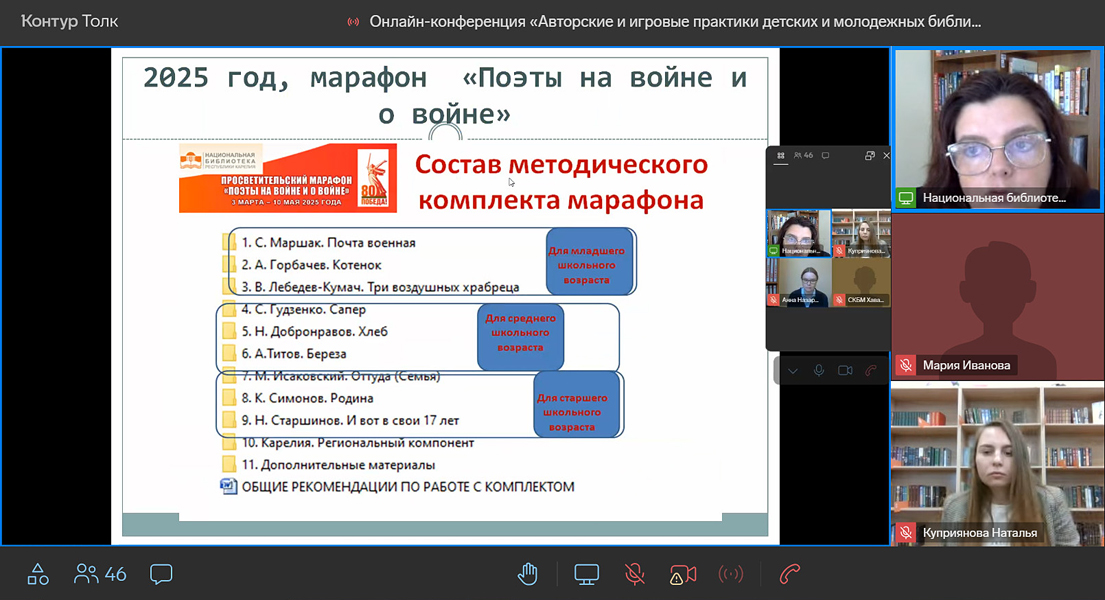Viewport: 1105px width, 600px height.
Task: Toggle the camera with warning icon
Action: (683, 574)
